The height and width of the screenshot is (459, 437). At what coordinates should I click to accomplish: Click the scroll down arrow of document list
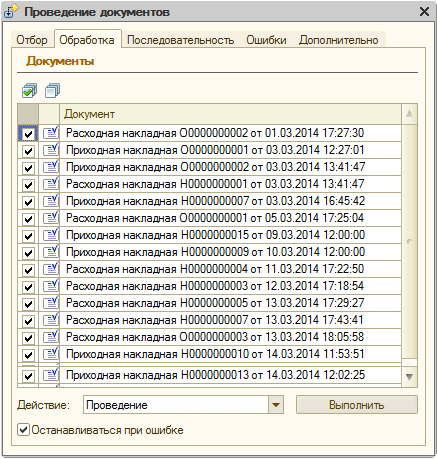(409, 377)
